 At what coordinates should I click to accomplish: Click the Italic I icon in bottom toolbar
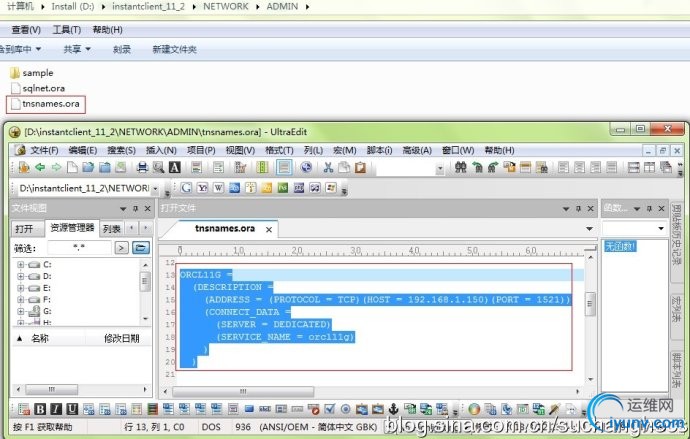(56, 409)
